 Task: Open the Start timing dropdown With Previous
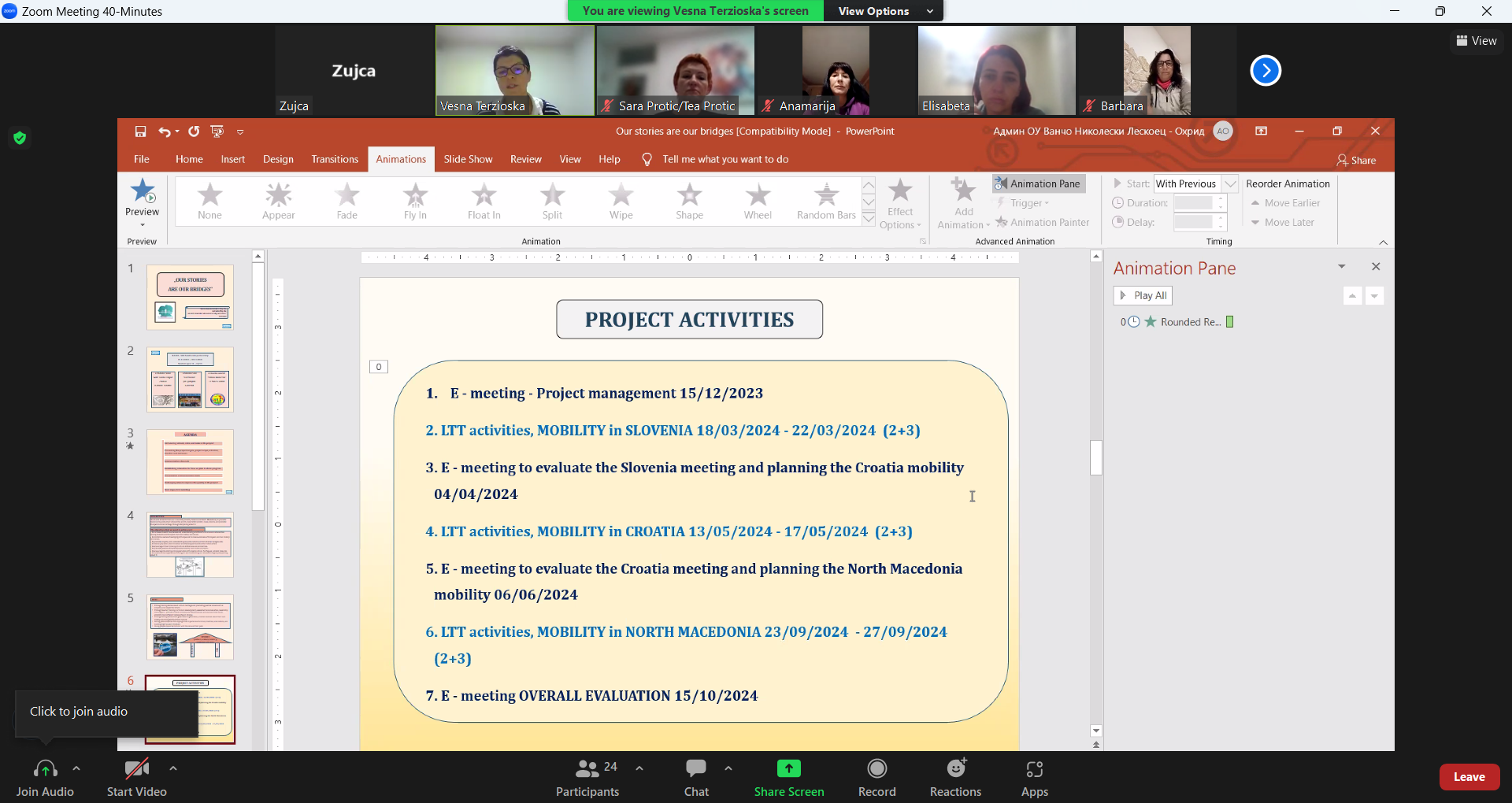click(x=1230, y=183)
